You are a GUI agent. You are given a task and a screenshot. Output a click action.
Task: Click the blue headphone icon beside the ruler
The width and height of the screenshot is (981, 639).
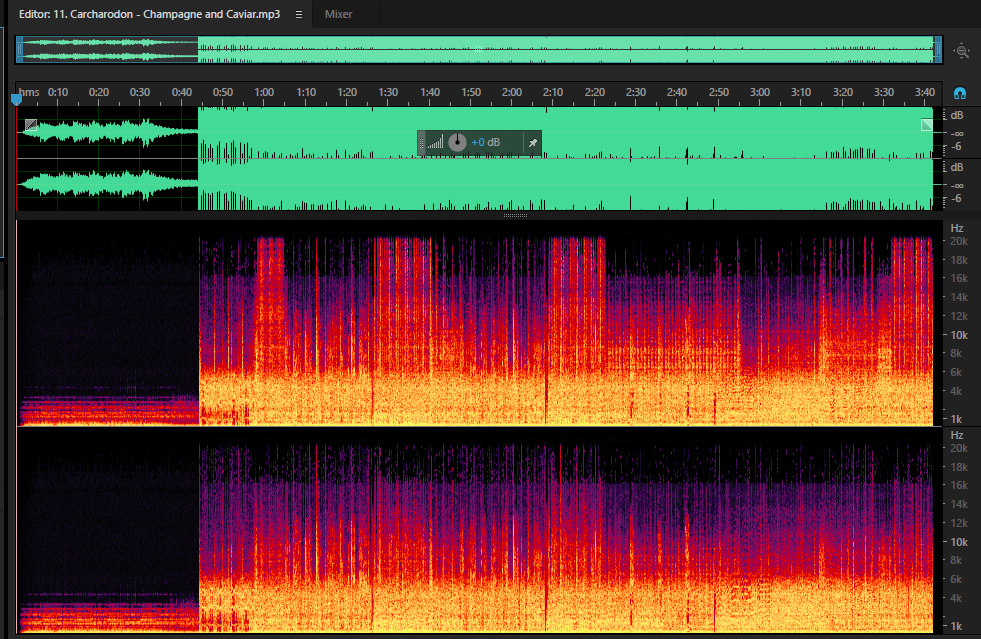click(x=960, y=93)
